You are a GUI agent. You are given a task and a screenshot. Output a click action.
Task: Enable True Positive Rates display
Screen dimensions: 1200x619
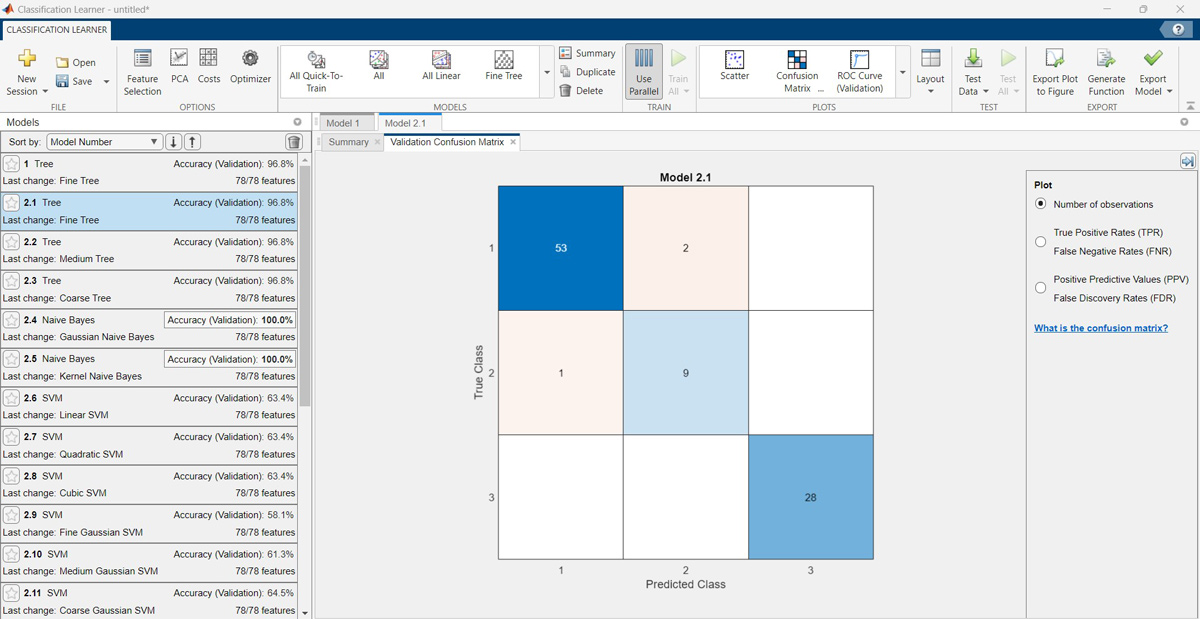point(1040,241)
